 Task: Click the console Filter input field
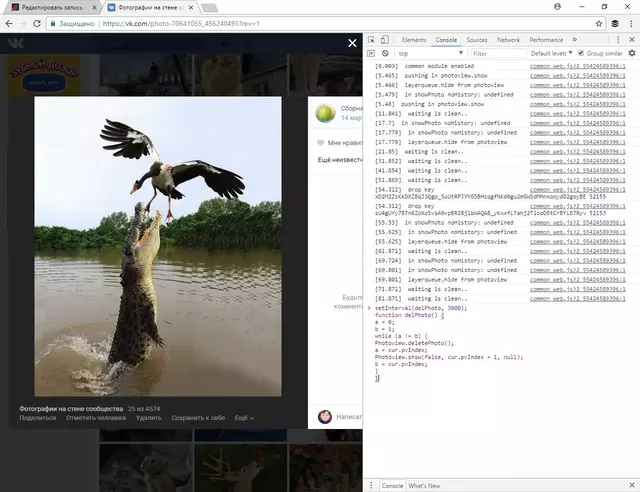click(x=495, y=53)
